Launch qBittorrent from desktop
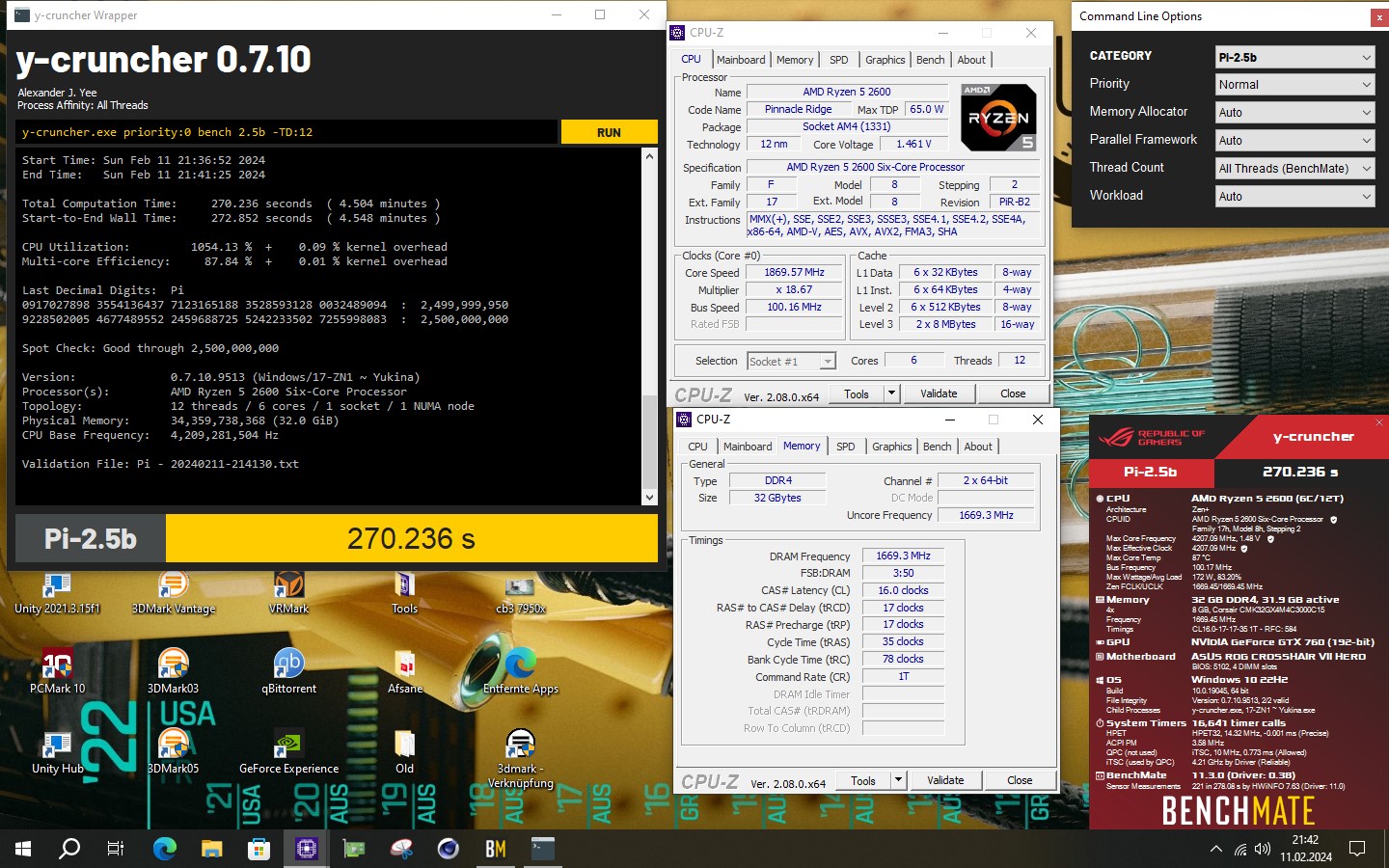Viewport: 1389px width, 868px height. click(289, 671)
